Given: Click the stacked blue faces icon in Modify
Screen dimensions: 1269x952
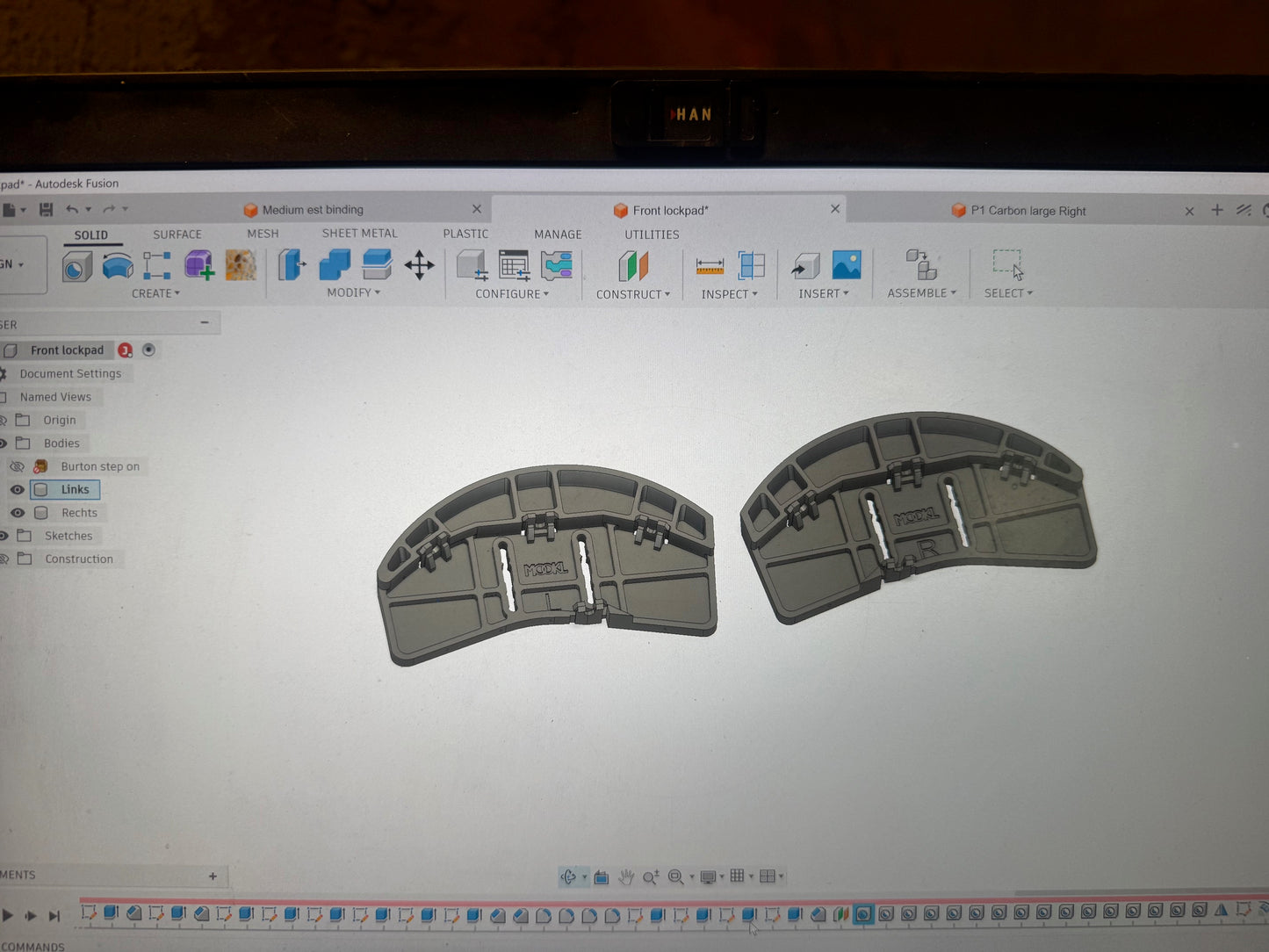Looking at the screenshot, I should 377,264.
